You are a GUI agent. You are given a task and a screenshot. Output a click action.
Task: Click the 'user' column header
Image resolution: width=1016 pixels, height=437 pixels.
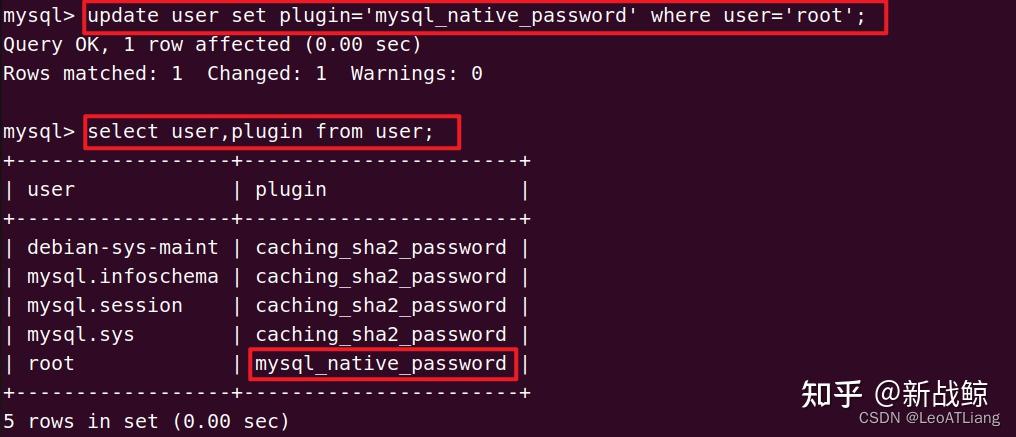(x=51, y=189)
